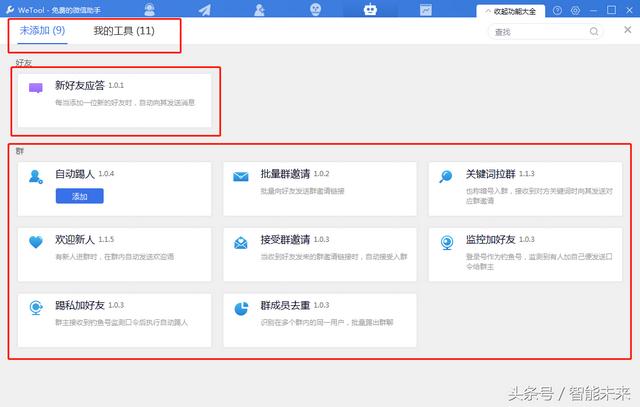This screenshot has height=407, width=640.
Task: Click the WeTool wrench logo
Action: (10, 9)
